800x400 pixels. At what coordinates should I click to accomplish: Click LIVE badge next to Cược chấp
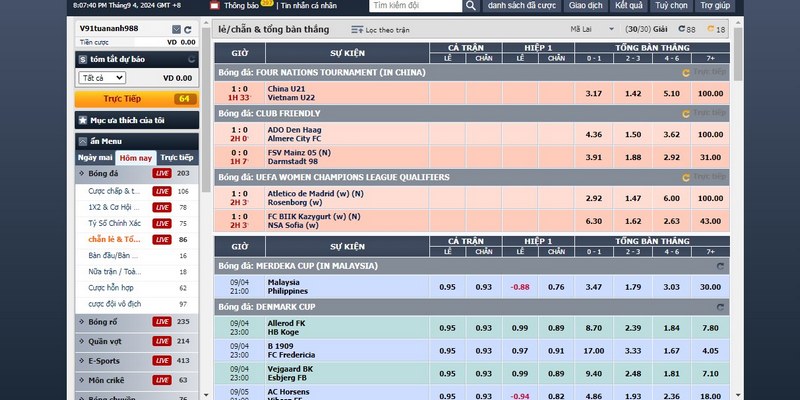(x=162, y=191)
